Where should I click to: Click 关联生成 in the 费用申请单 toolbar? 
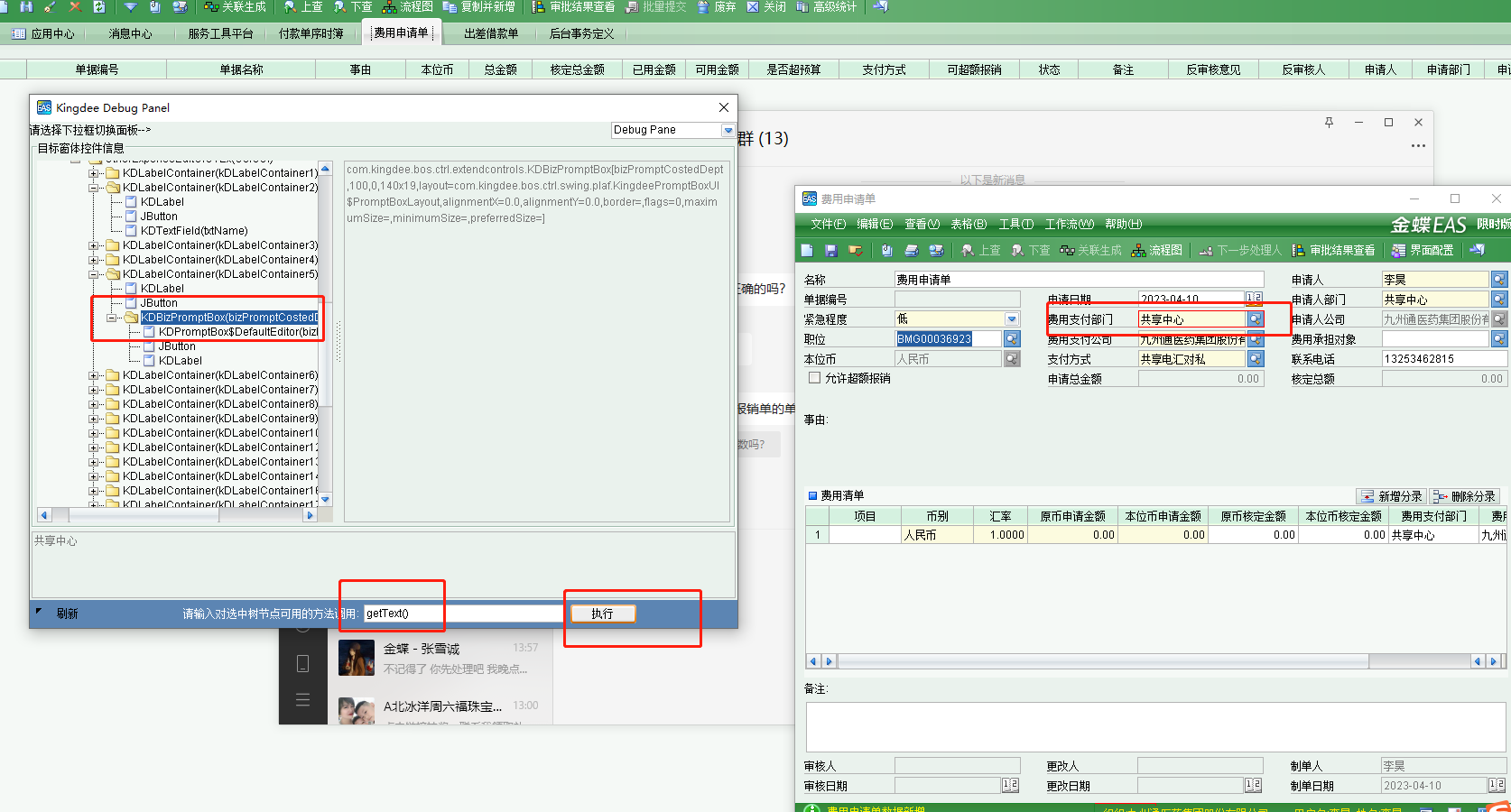pyautogui.click(x=1090, y=250)
